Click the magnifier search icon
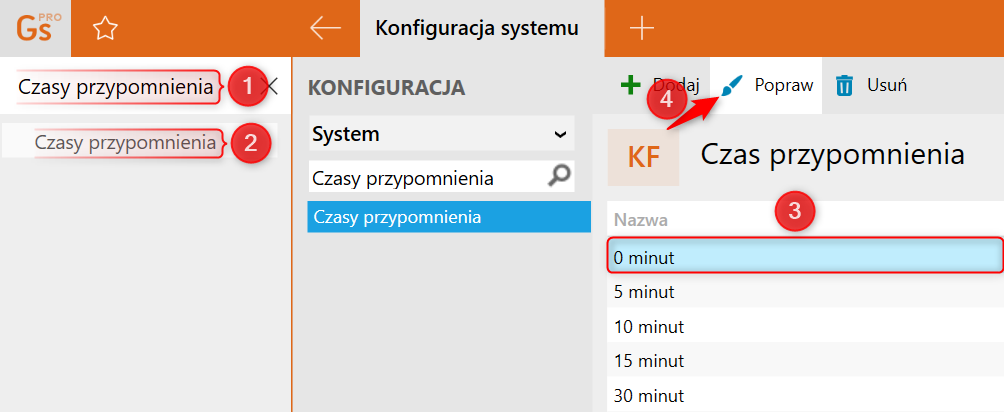The width and height of the screenshot is (1004, 412). click(x=561, y=177)
